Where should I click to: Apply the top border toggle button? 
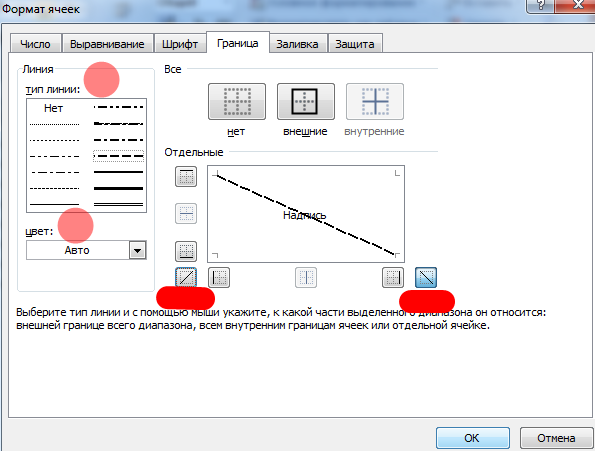click(x=186, y=176)
